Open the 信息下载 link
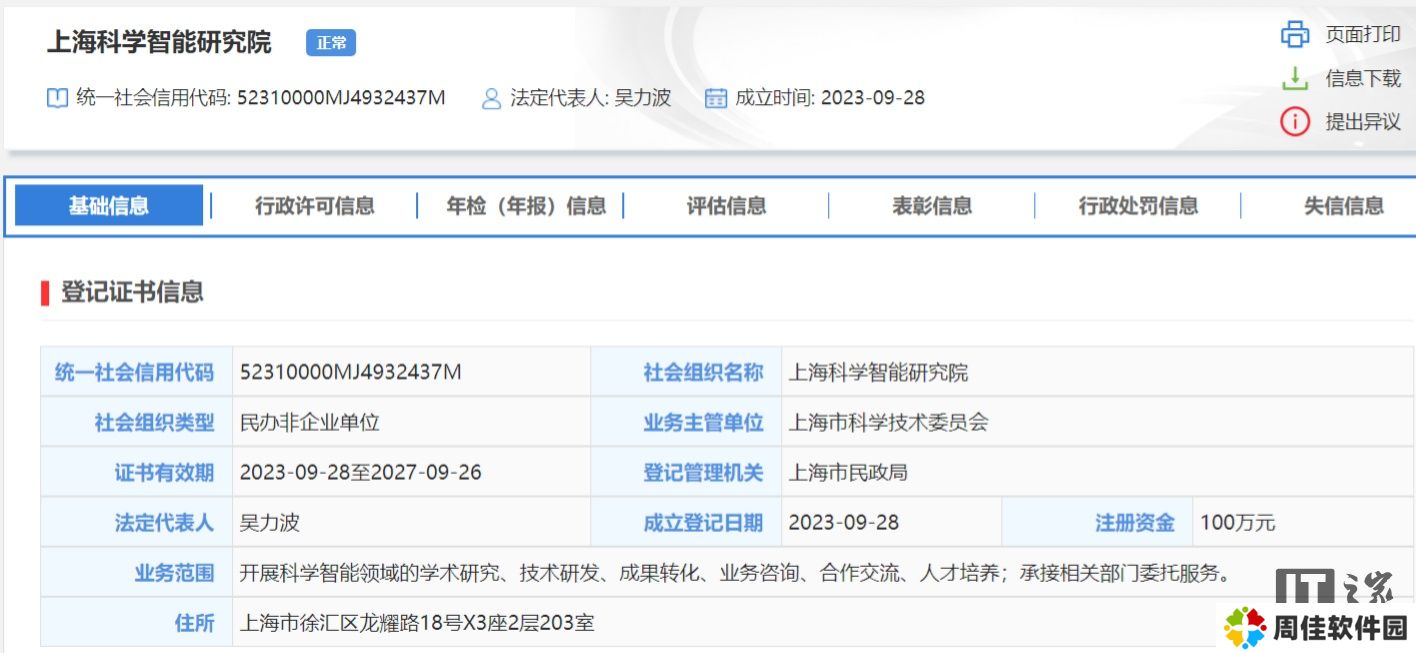 click(1363, 78)
